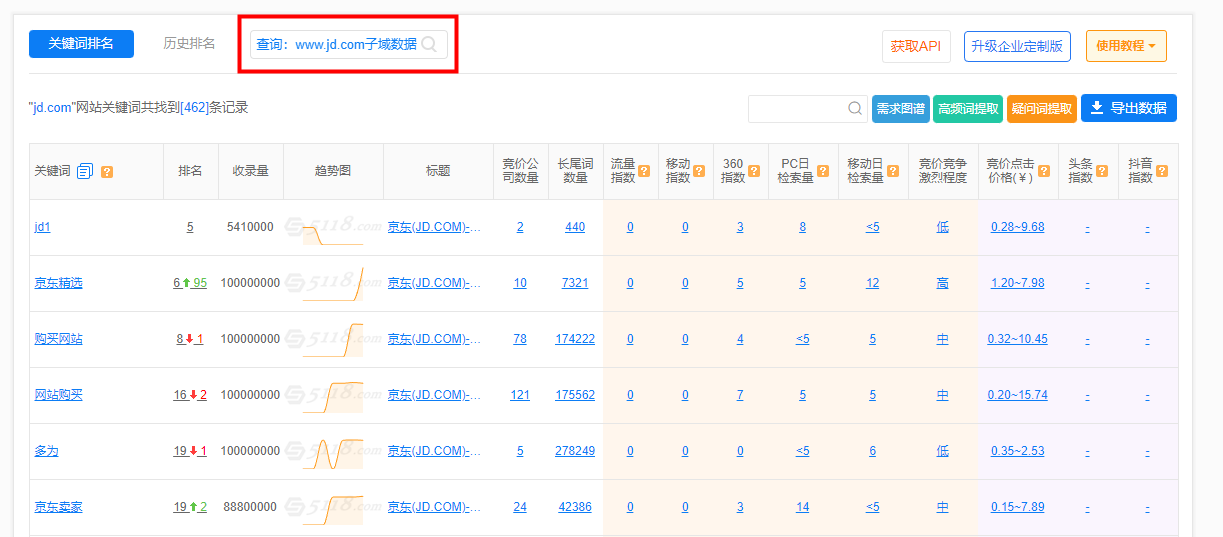Click competition level 高 in 京东精选 row
Image resolution: width=1223 pixels, height=537 pixels.
pos(942,283)
